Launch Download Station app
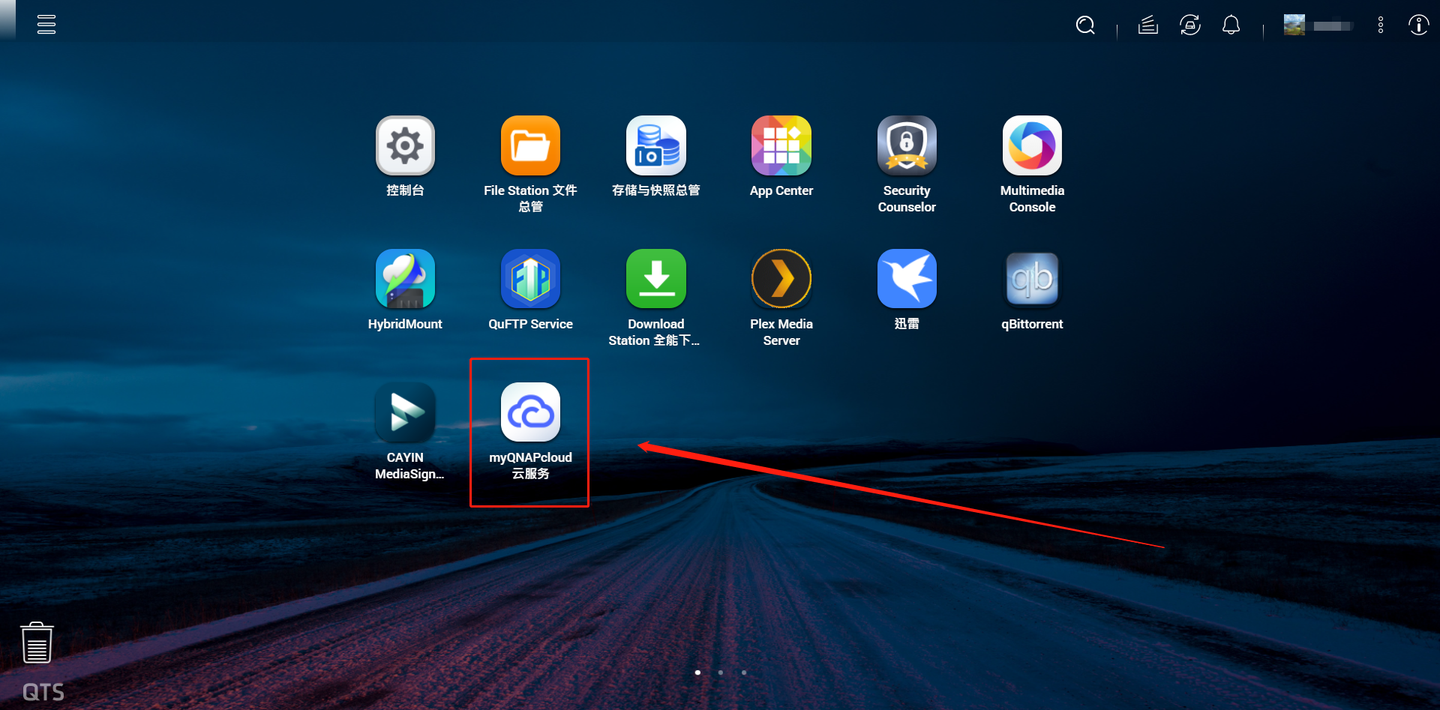 tap(656, 279)
